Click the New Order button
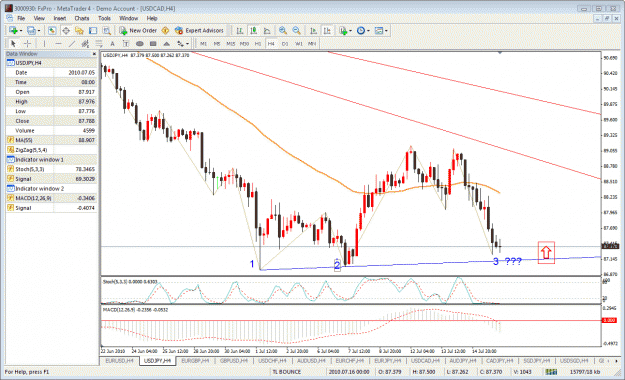Image resolution: width=625 pixels, height=380 pixels. (x=138, y=30)
